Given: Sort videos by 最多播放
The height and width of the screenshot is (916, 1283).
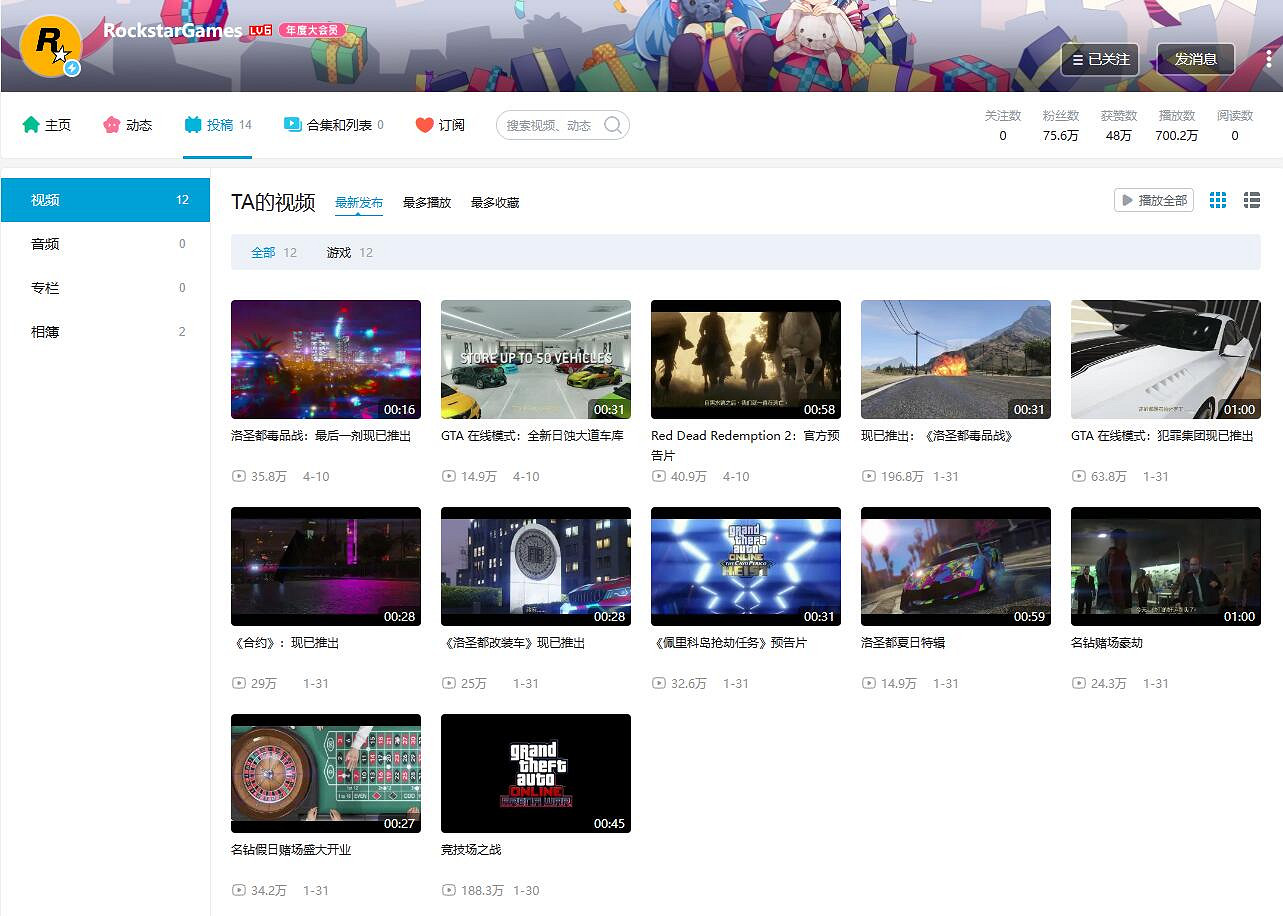Looking at the screenshot, I should pyautogui.click(x=426, y=202).
